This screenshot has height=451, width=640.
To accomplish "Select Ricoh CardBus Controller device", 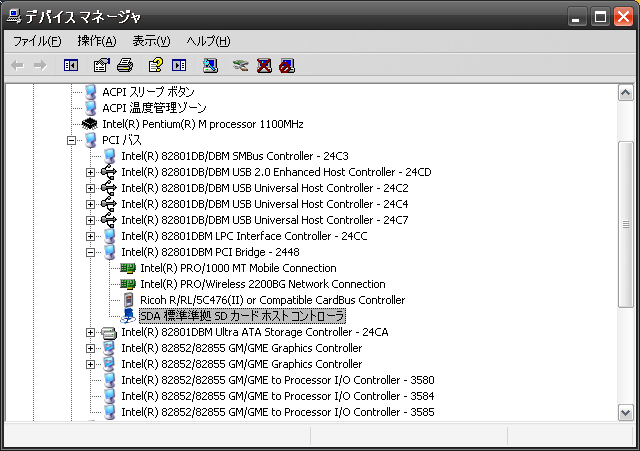I will tap(272, 300).
